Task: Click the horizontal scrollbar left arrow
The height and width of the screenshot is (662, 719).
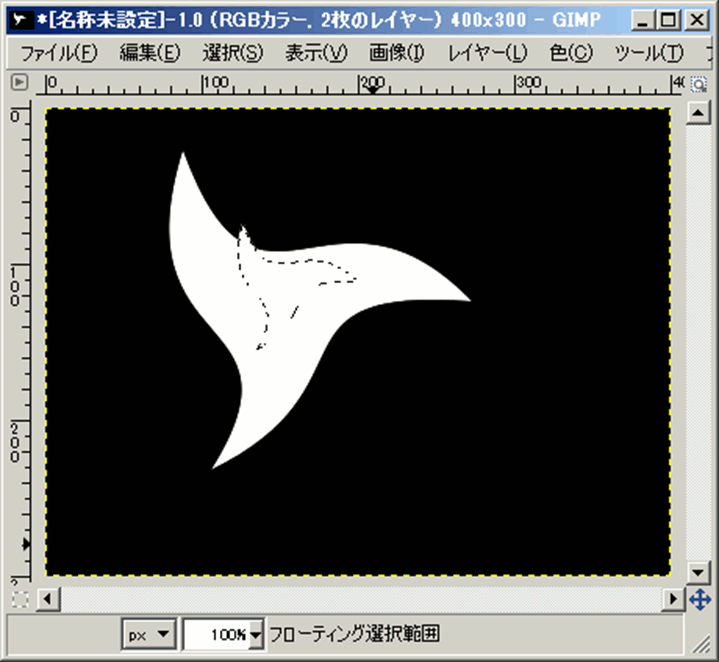Action: [x=45, y=600]
